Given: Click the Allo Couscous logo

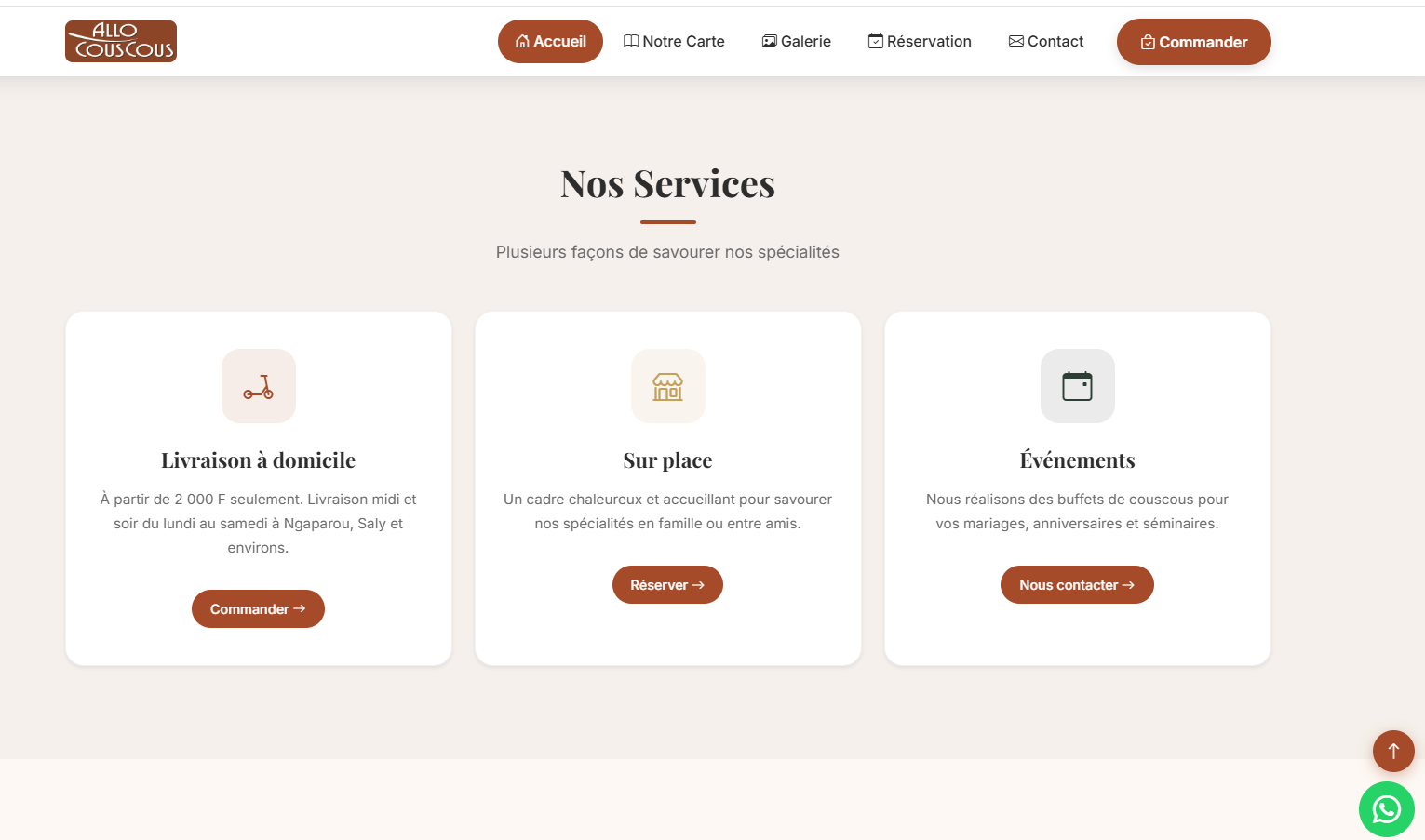Looking at the screenshot, I should pyautogui.click(x=121, y=42).
